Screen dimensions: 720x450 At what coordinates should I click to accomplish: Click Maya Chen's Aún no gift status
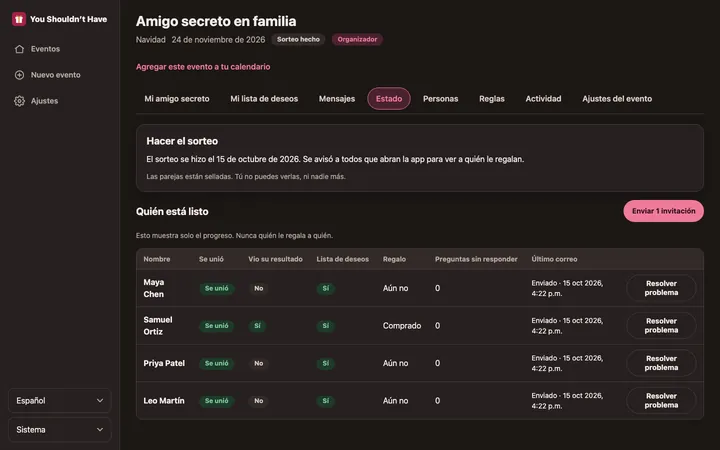[x=395, y=288]
